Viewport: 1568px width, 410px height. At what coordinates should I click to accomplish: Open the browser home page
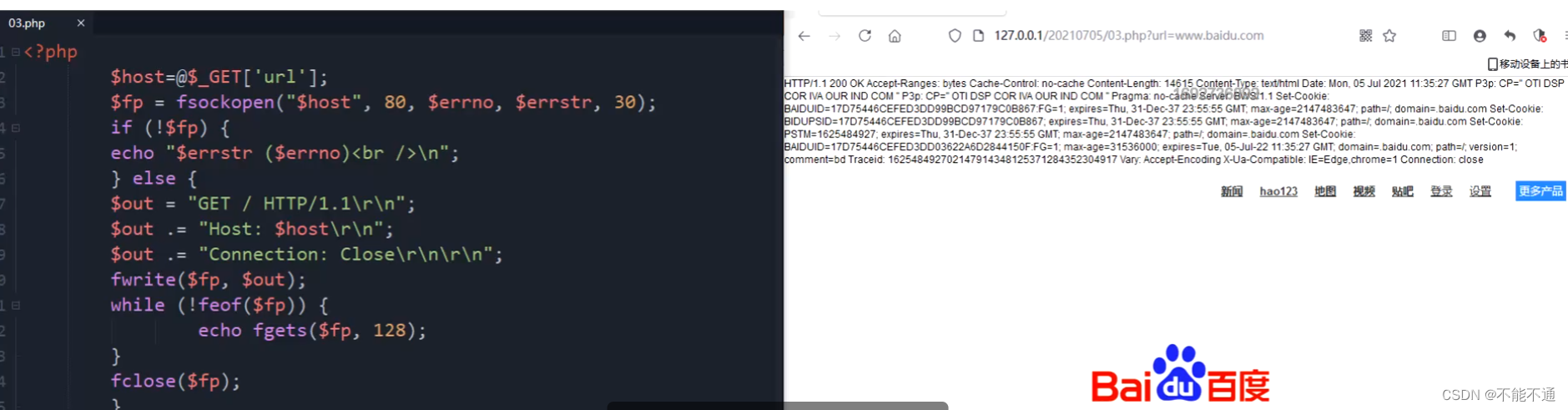895,36
